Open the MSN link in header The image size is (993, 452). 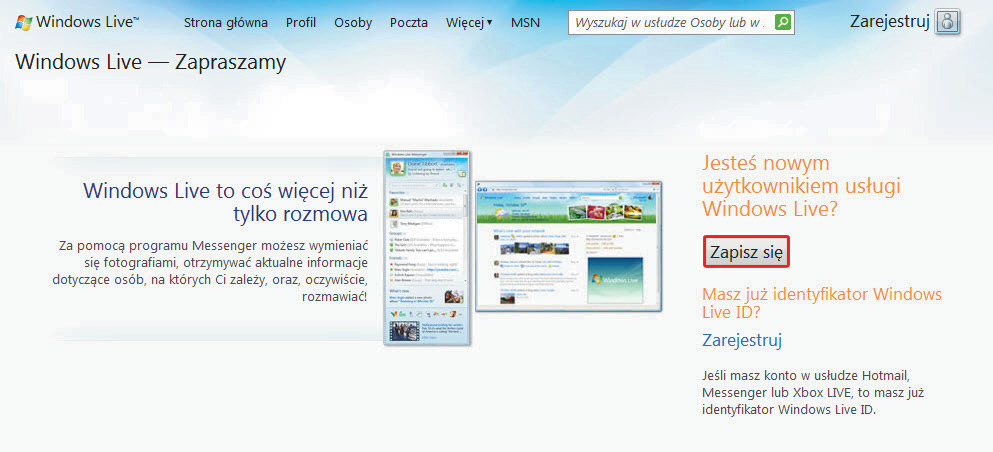tap(525, 22)
